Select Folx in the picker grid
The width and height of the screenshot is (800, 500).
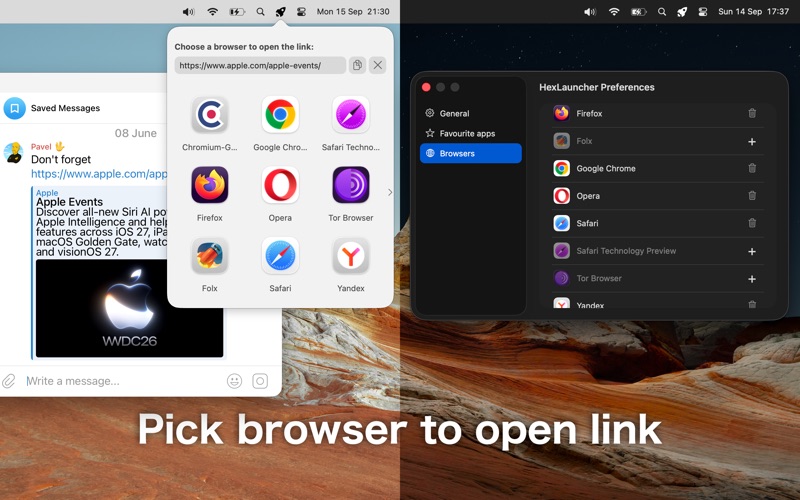coord(210,256)
